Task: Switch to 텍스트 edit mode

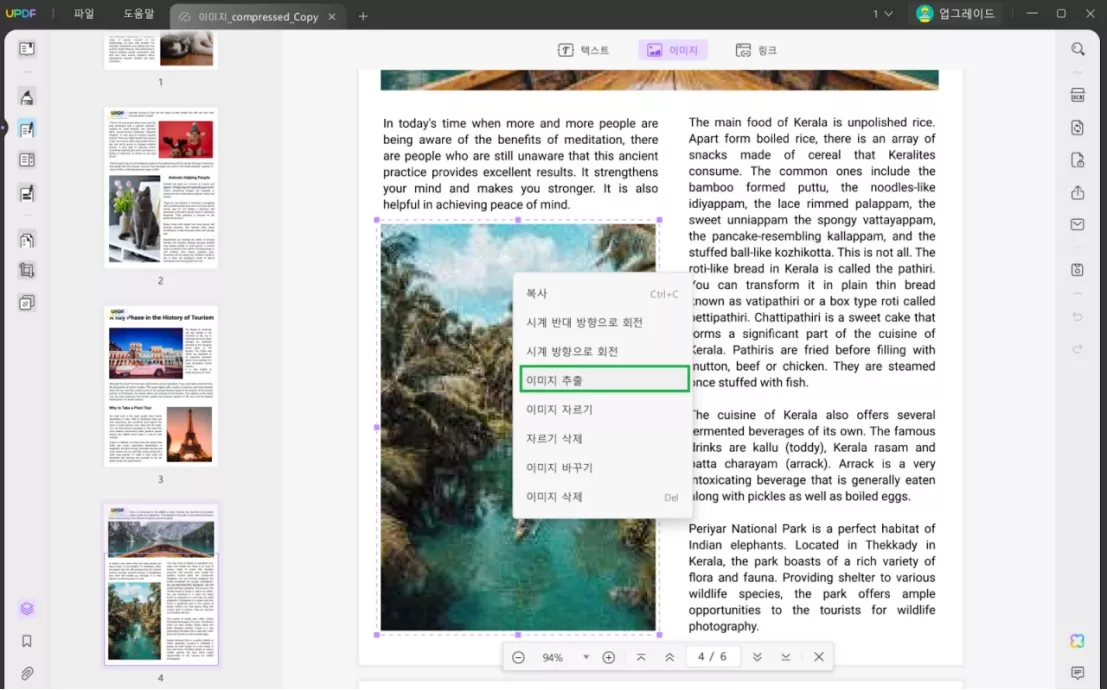Action: 583,50
